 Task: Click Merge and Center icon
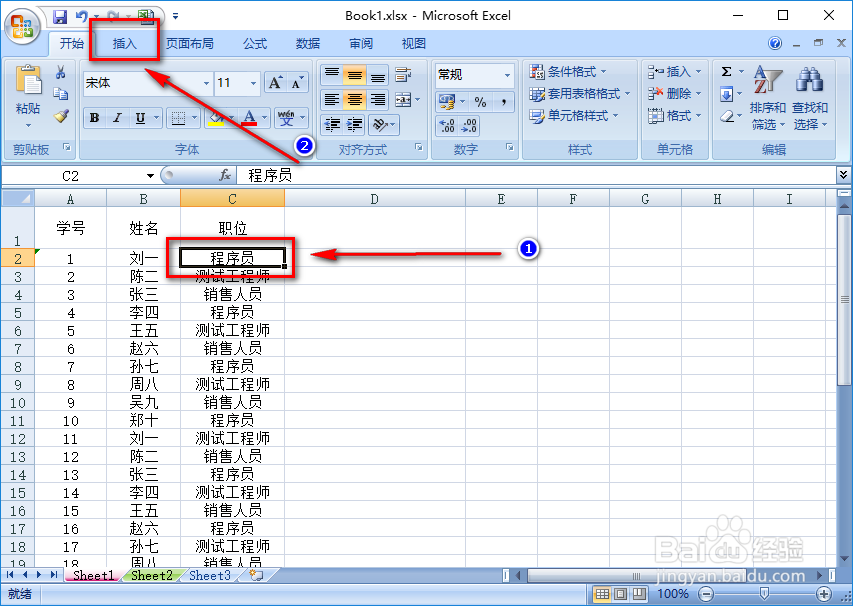pos(403,100)
